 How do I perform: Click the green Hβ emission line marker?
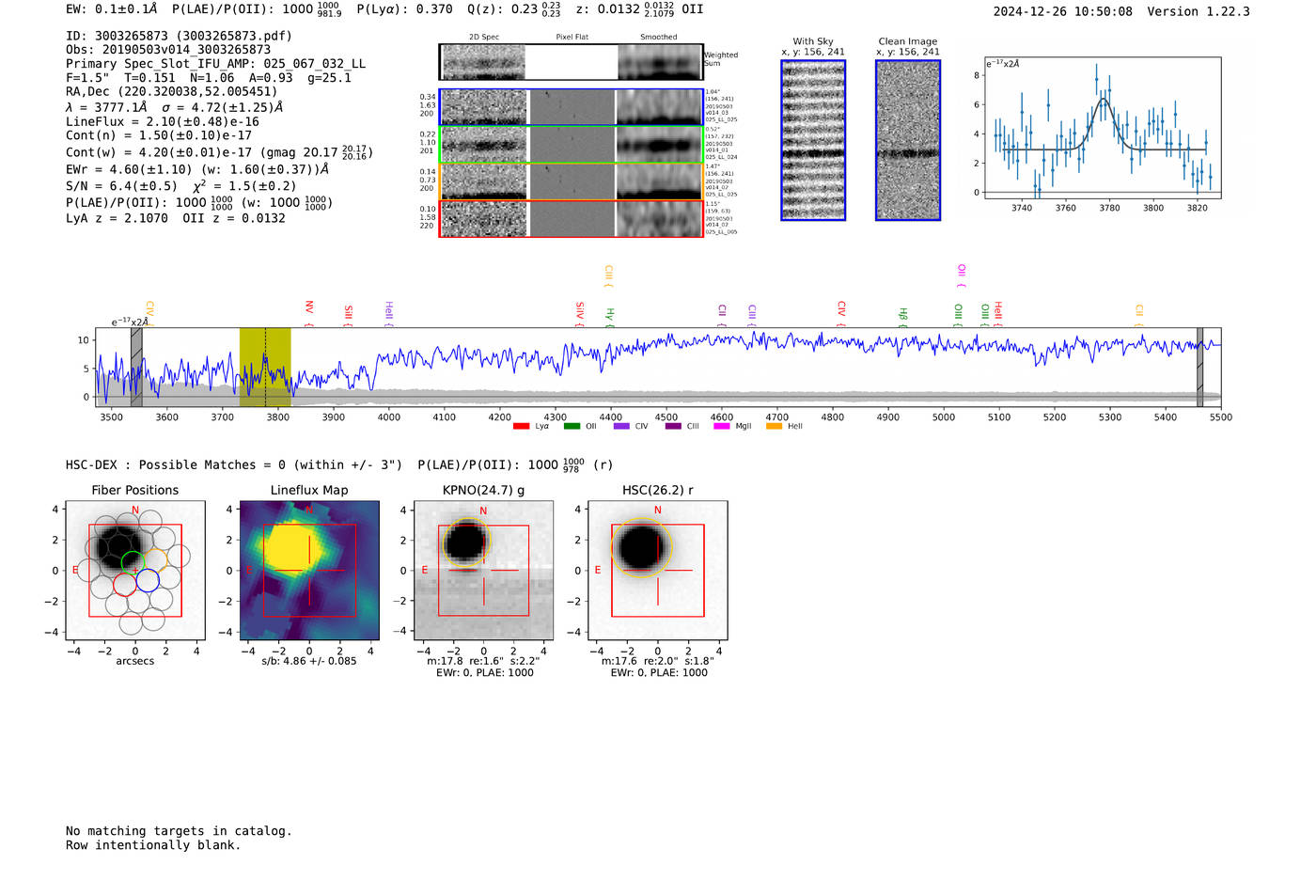click(902, 314)
